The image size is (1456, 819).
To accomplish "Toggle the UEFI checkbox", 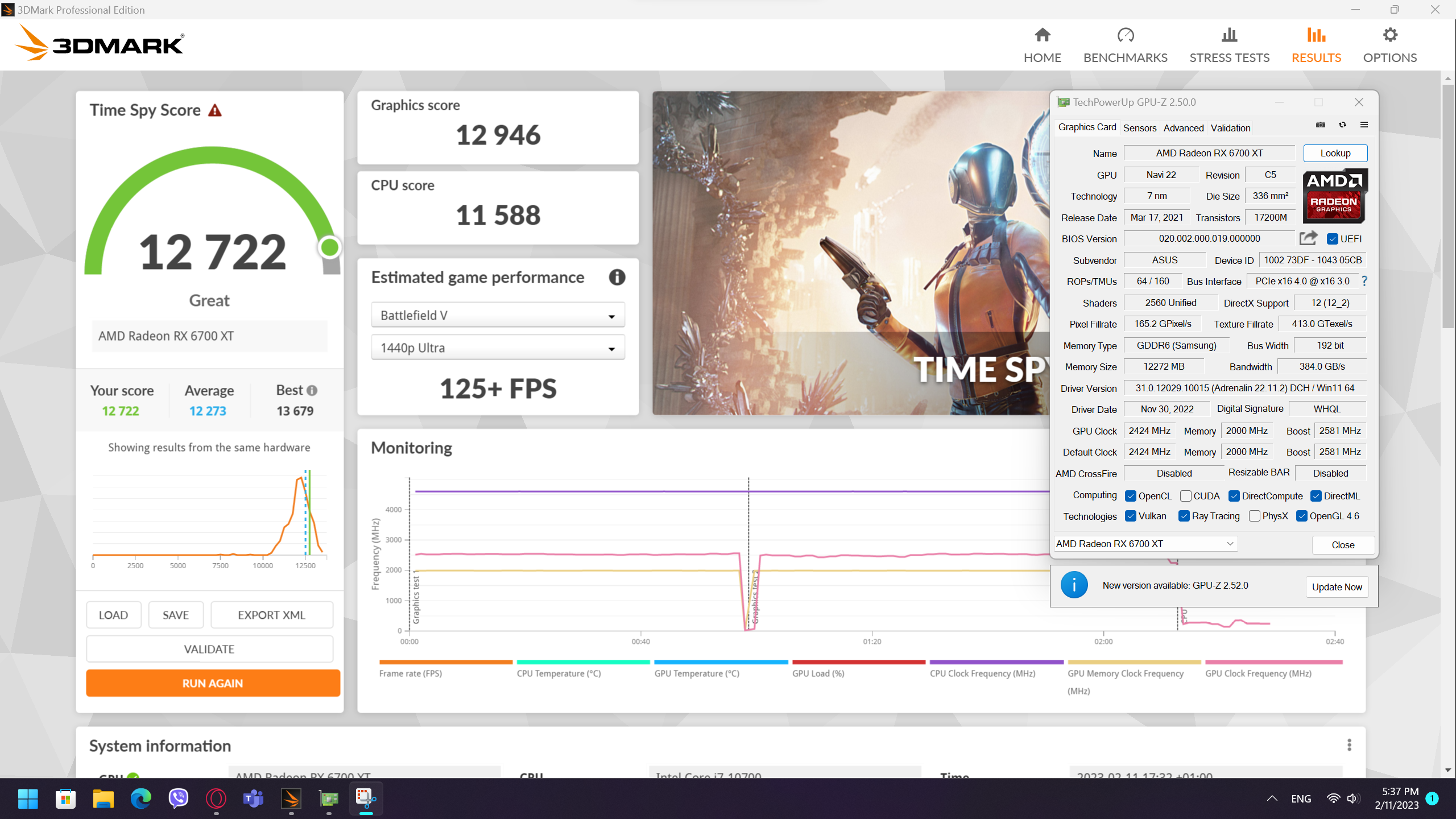I will (1333, 239).
